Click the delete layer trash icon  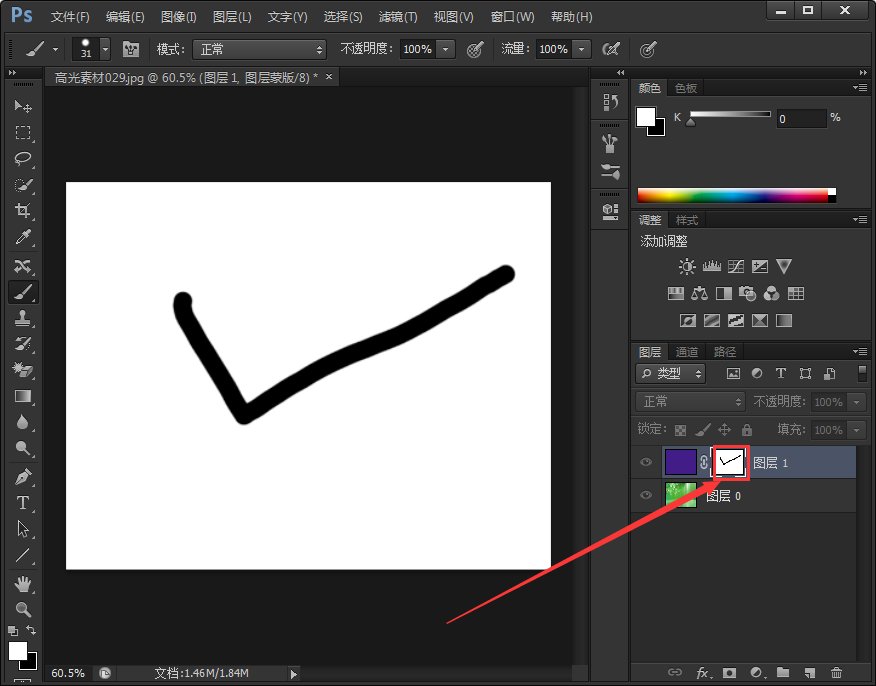pos(836,673)
